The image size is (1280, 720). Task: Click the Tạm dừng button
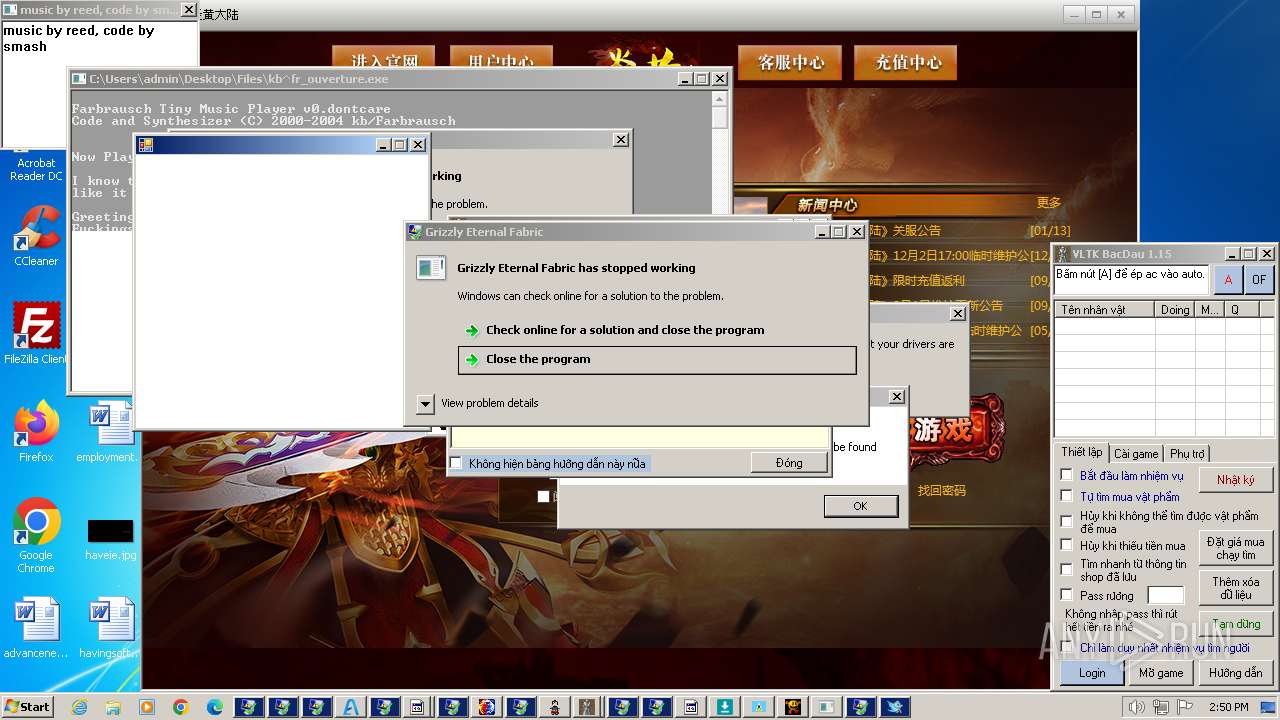click(1236, 624)
